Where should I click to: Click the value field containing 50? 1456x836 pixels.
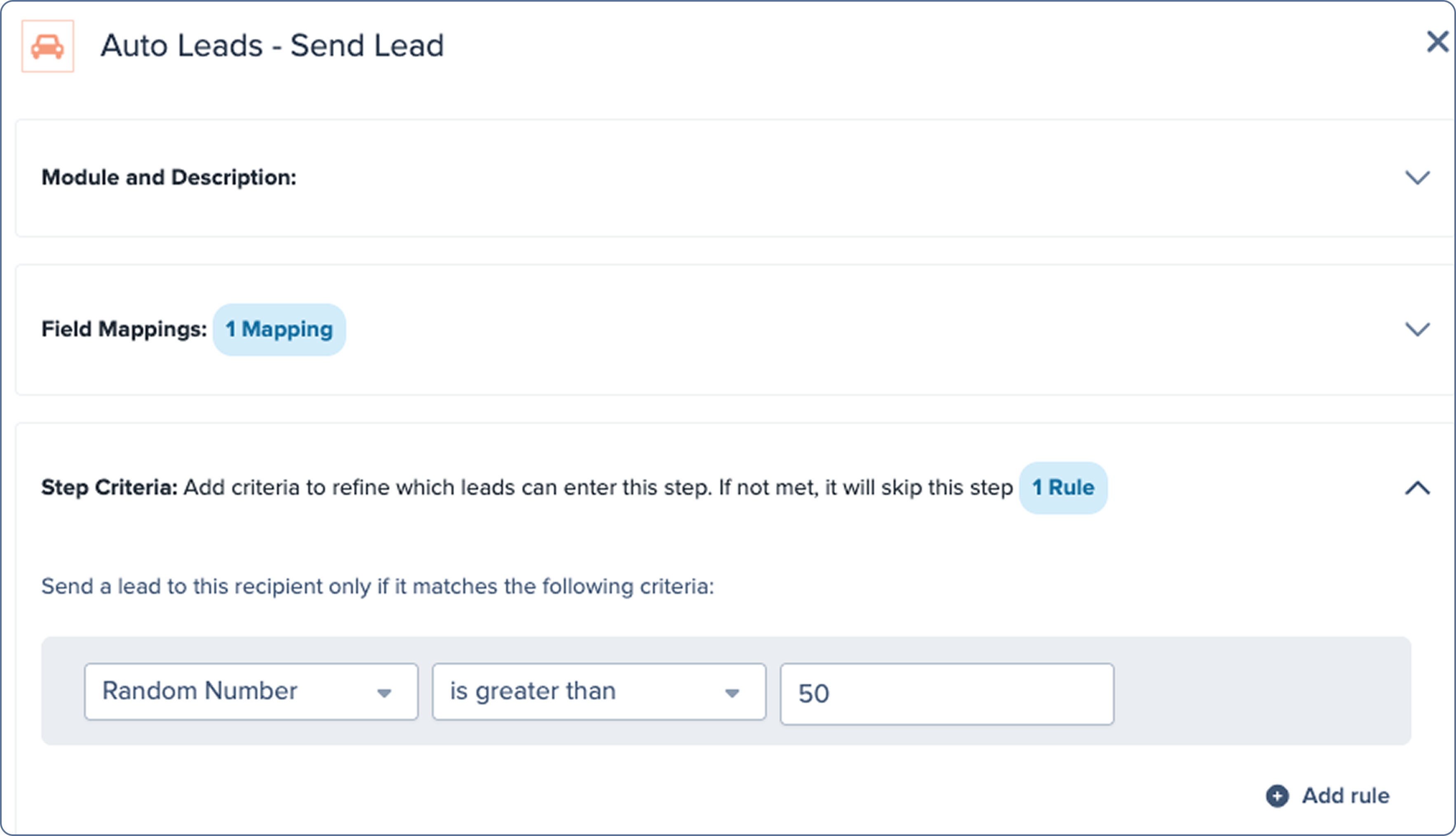point(947,694)
